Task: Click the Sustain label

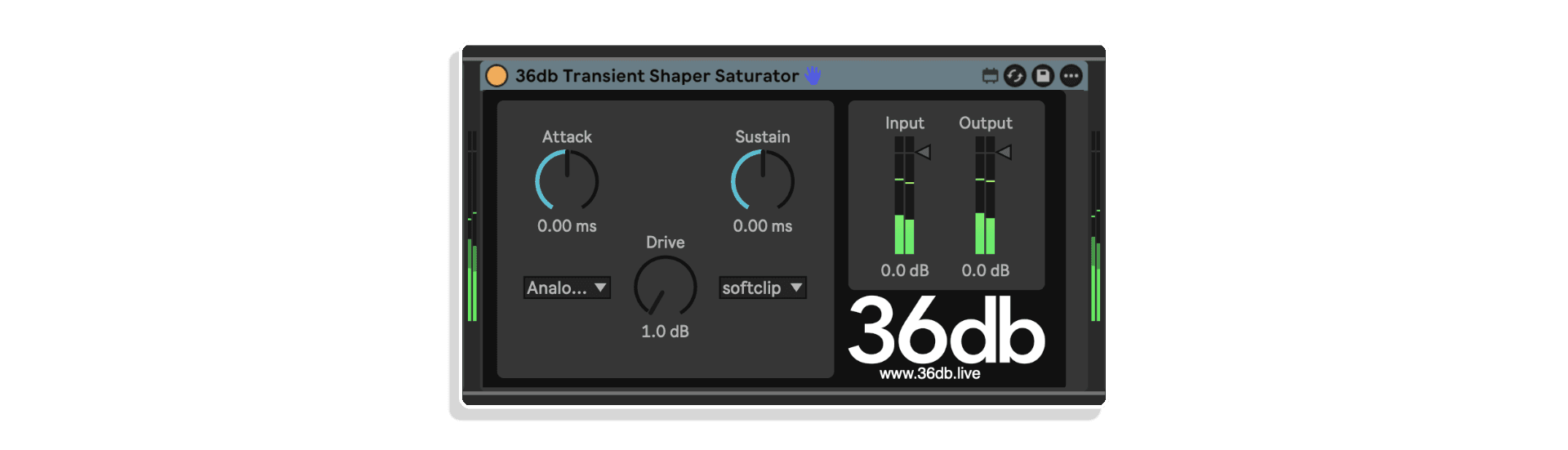Action: click(763, 137)
